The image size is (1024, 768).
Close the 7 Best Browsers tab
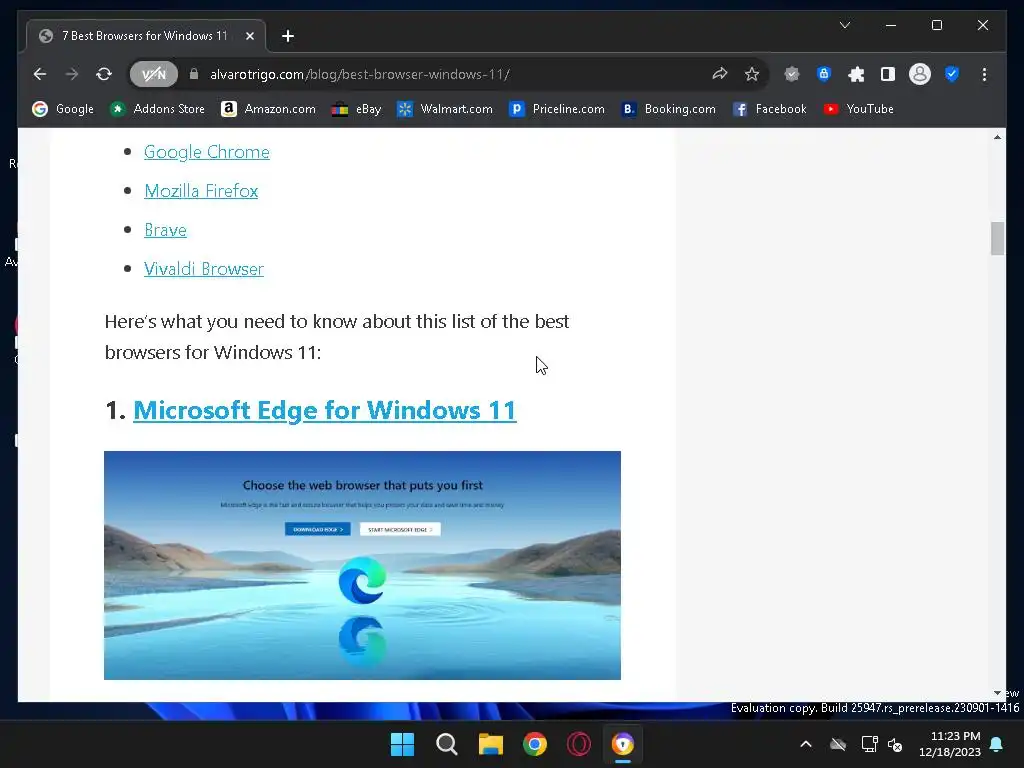point(249,36)
